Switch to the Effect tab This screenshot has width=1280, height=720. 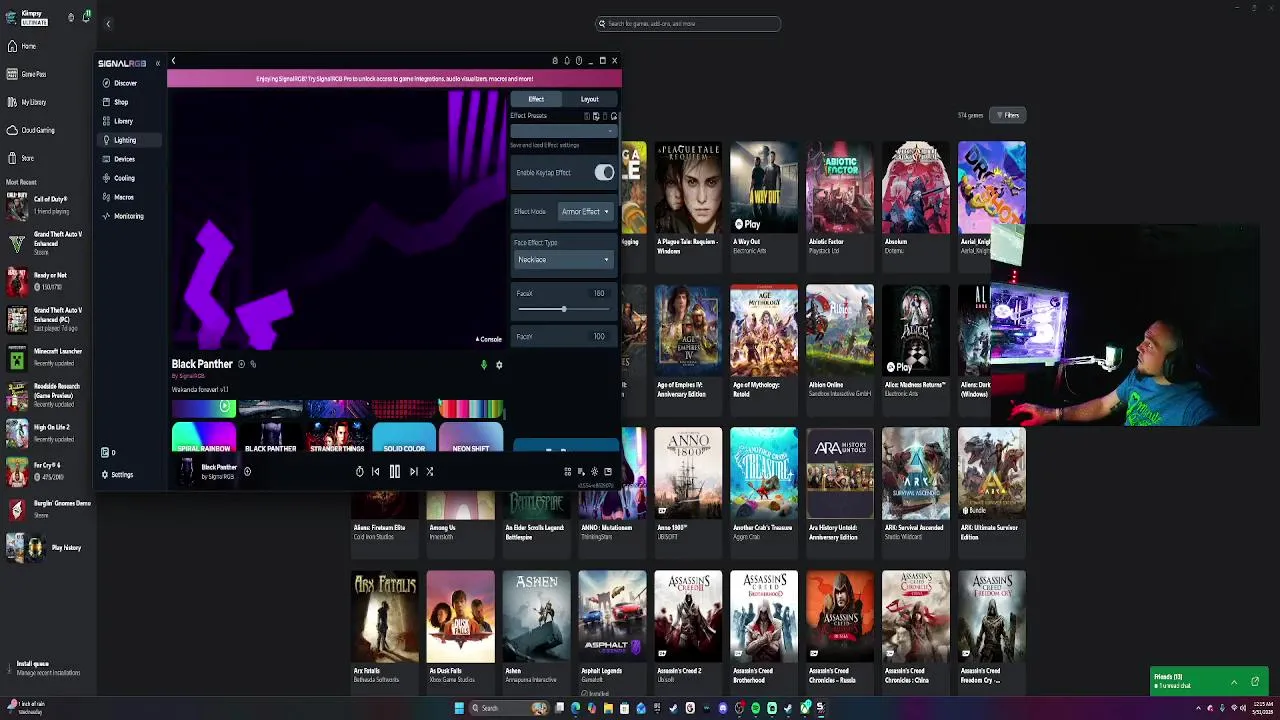(536, 99)
